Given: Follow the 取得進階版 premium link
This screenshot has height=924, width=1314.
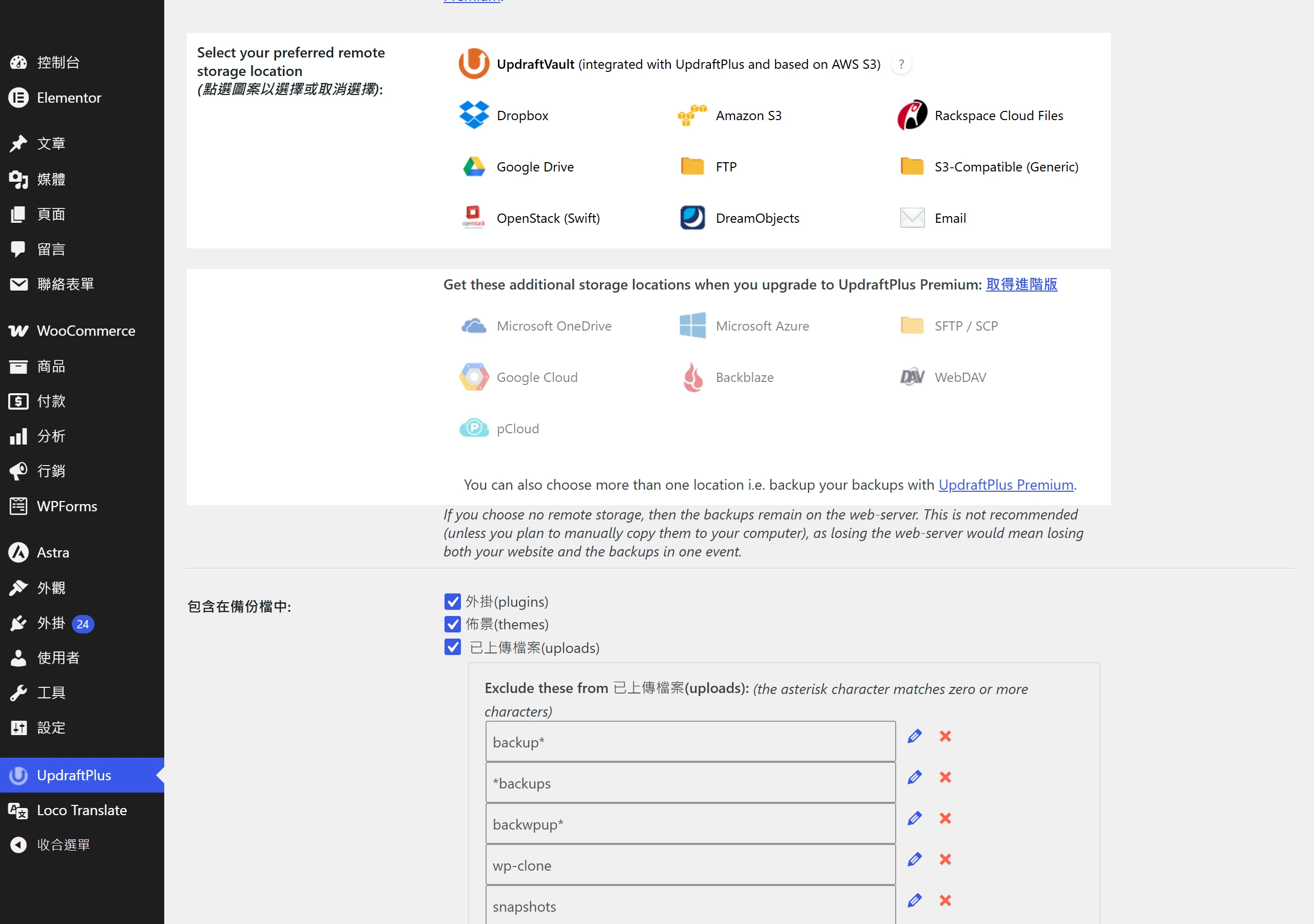Looking at the screenshot, I should point(1021,284).
